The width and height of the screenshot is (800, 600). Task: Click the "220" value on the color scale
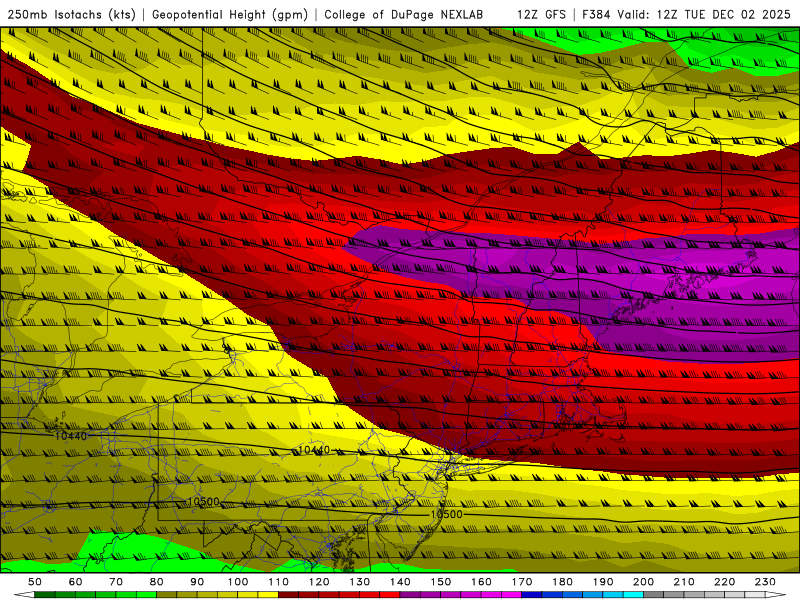pyautogui.click(x=724, y=582)
